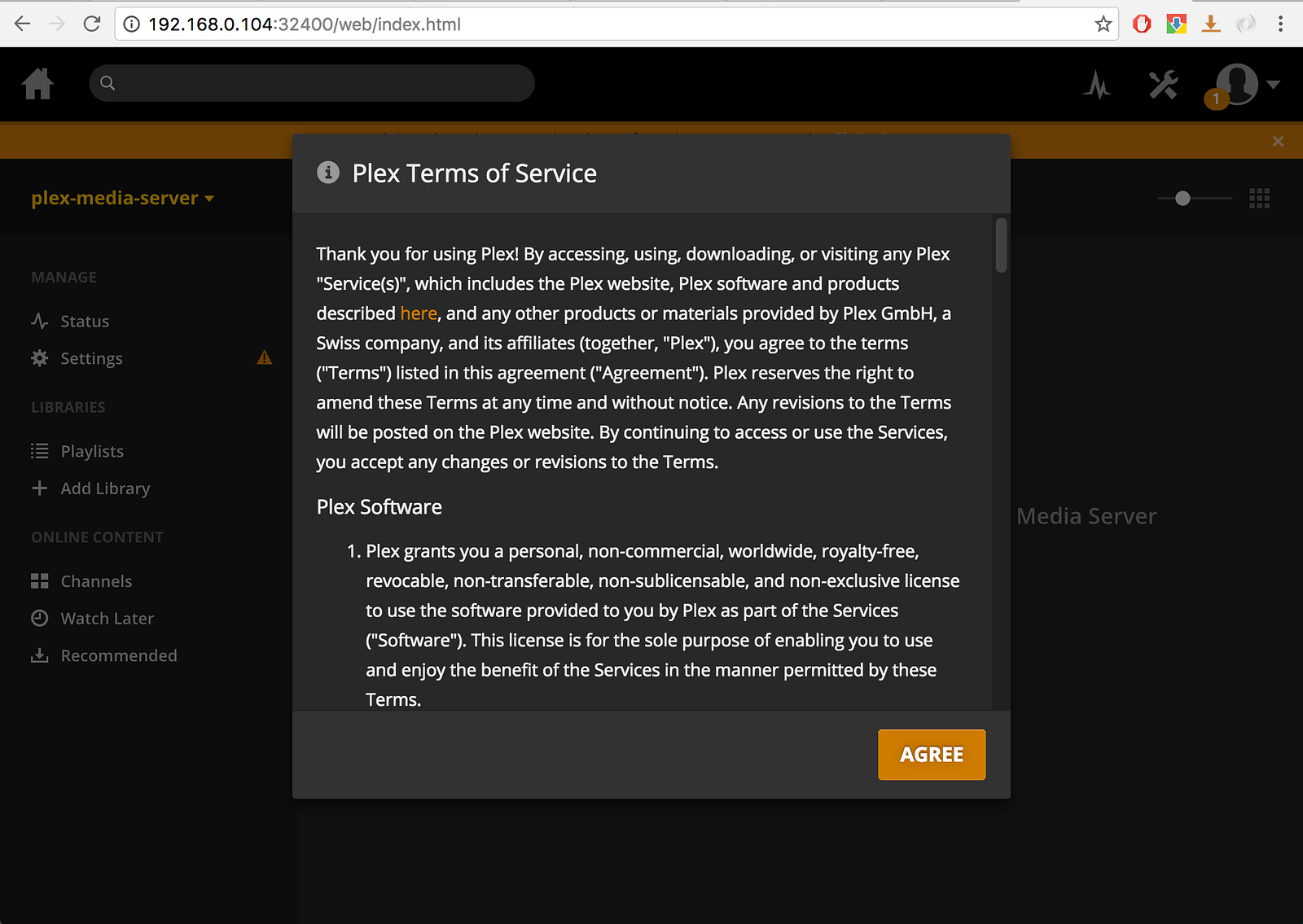Click the AGREE button
This screenshot has height=924, width=1303.
pyautogui.click(x=932, y=755)
